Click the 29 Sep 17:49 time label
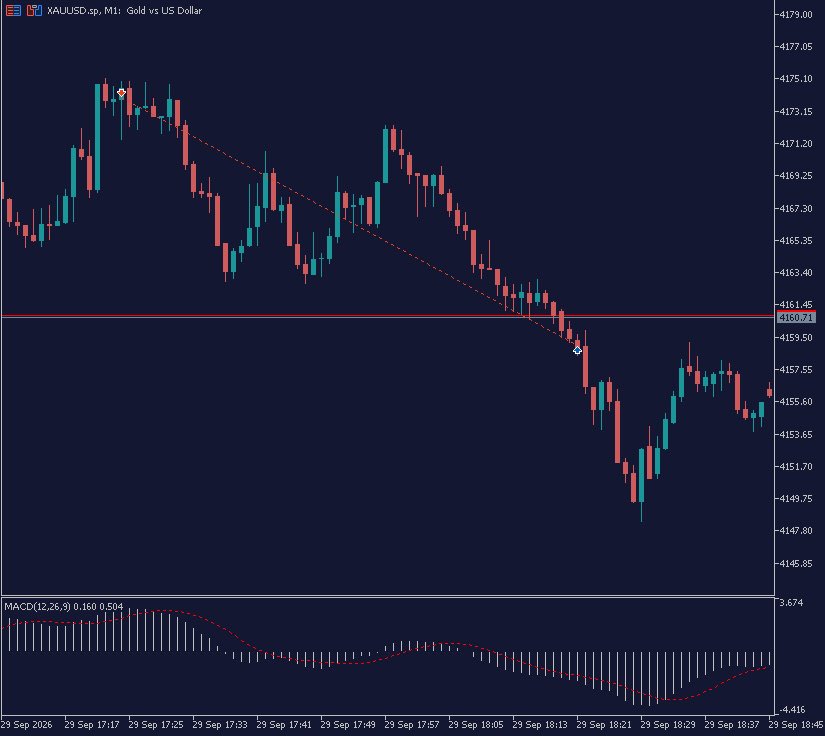 348,725
